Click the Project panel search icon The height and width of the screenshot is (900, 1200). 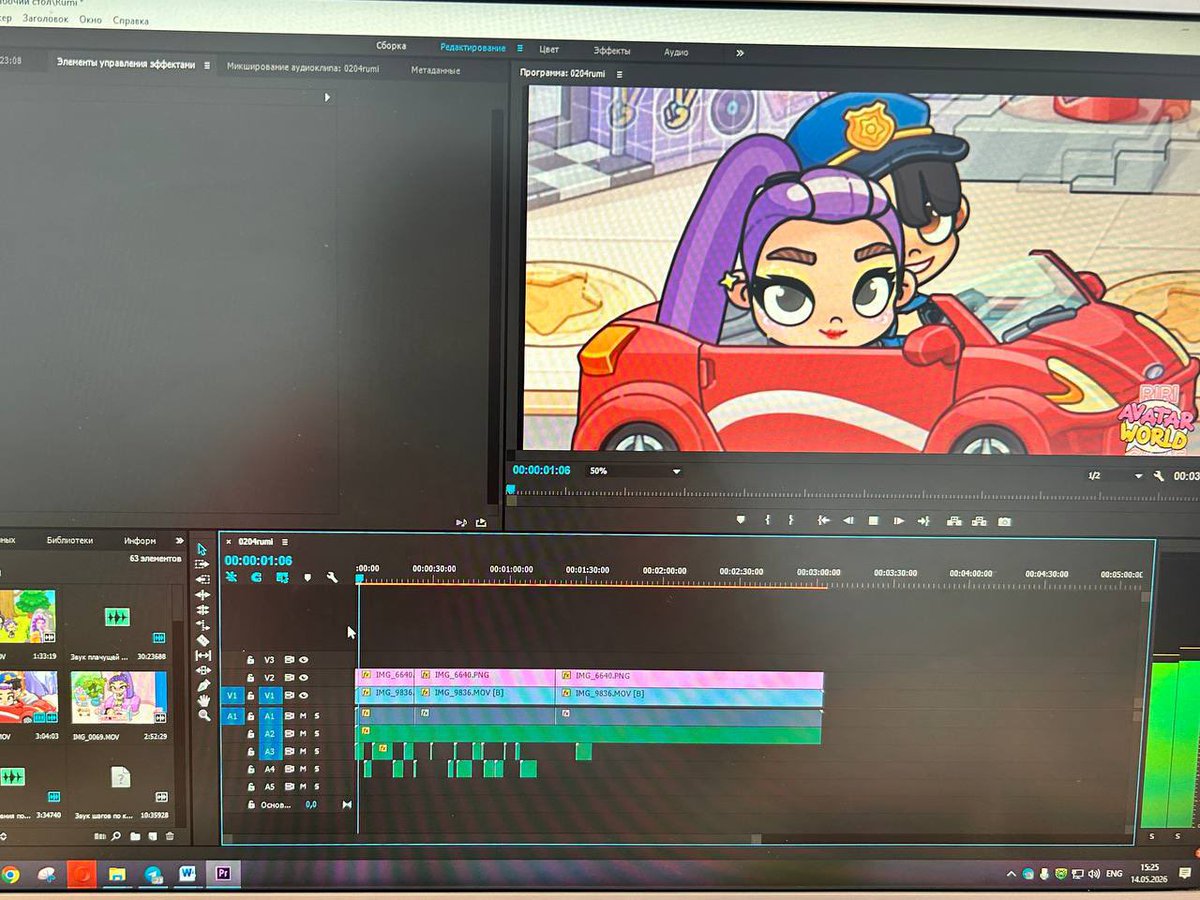point(117,836)
